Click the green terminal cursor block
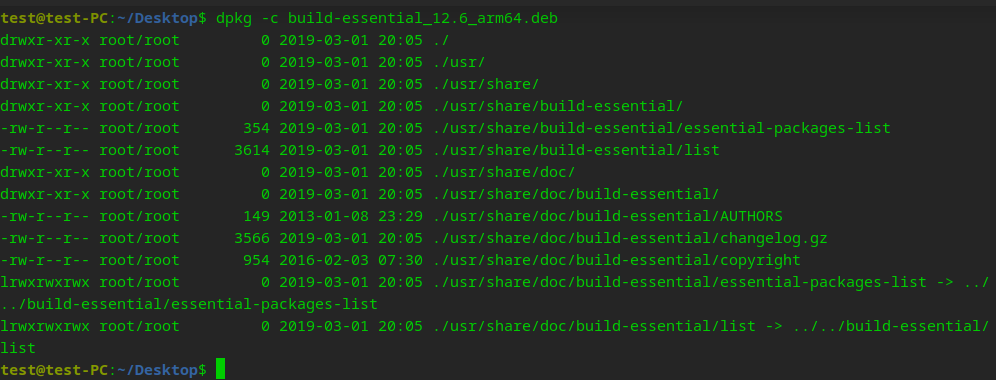This screenshot has height=380, width=996. click(x=220, y=369)
